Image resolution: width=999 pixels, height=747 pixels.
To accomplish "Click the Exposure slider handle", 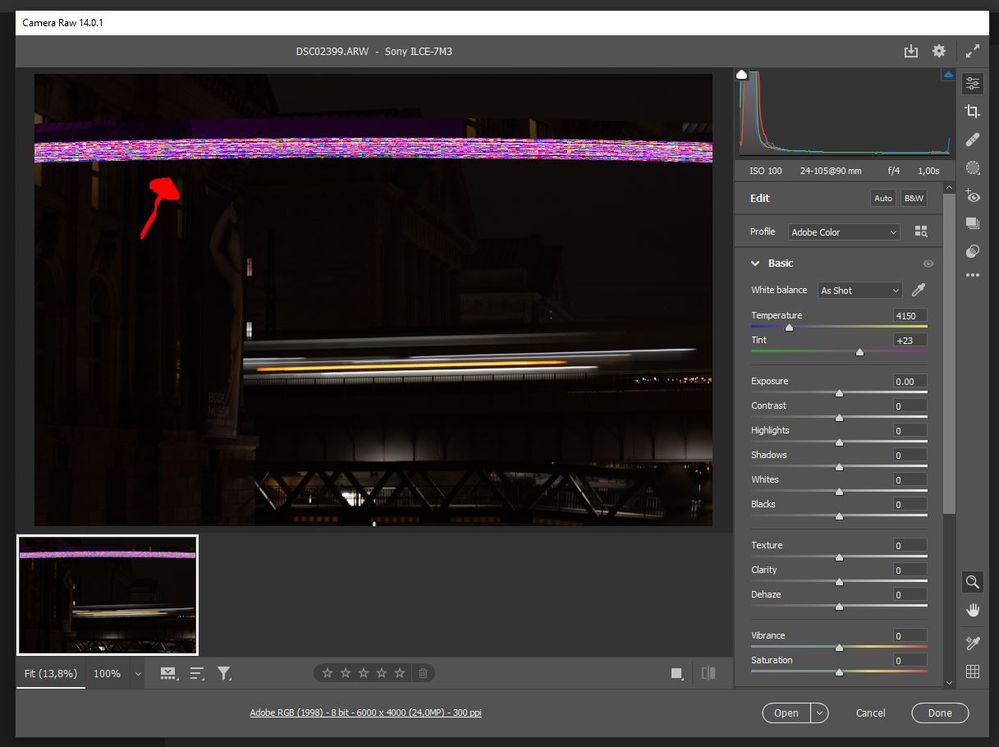I will (839, 393).
